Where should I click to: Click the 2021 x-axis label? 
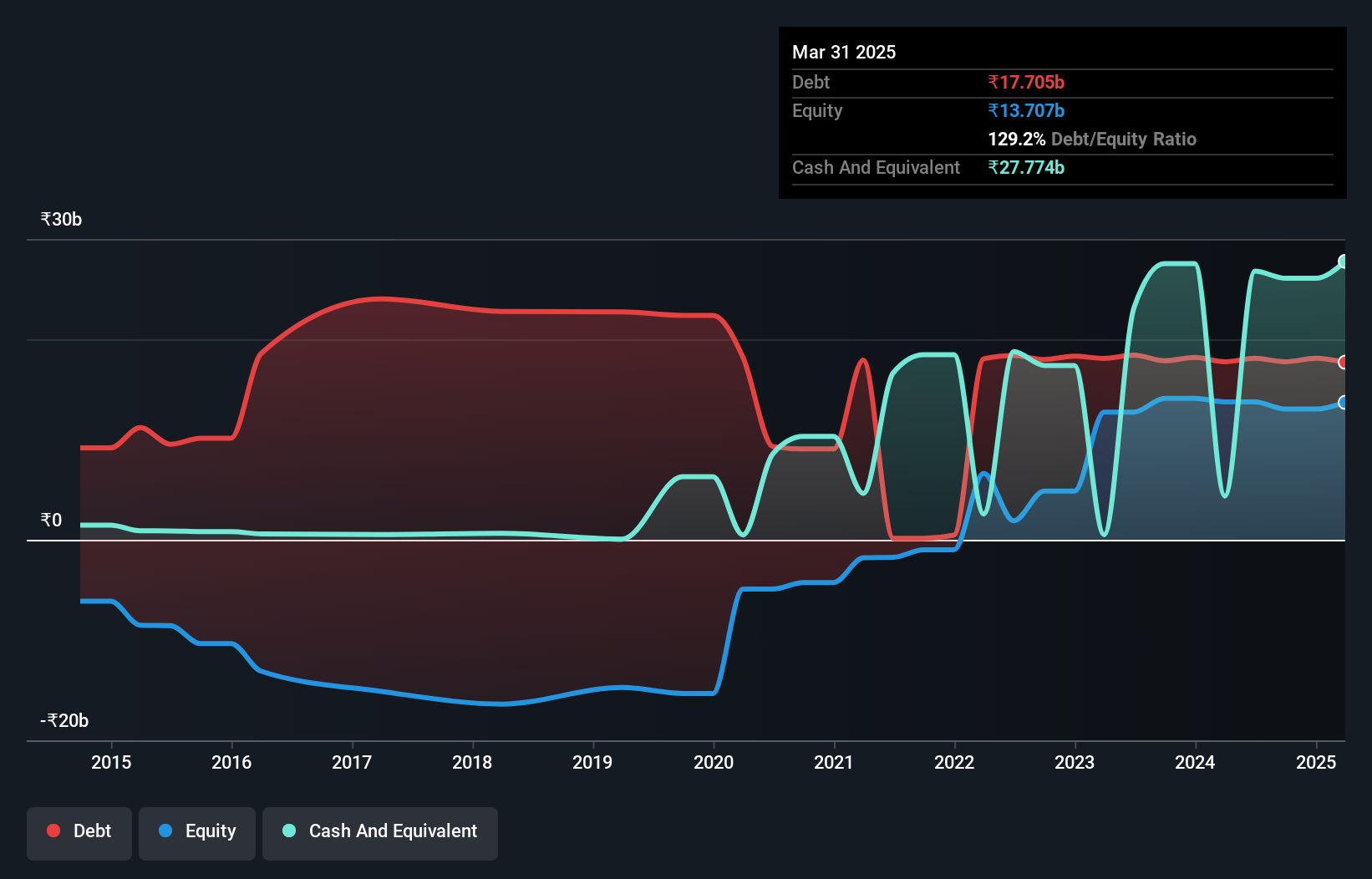(x=834, y=762)
